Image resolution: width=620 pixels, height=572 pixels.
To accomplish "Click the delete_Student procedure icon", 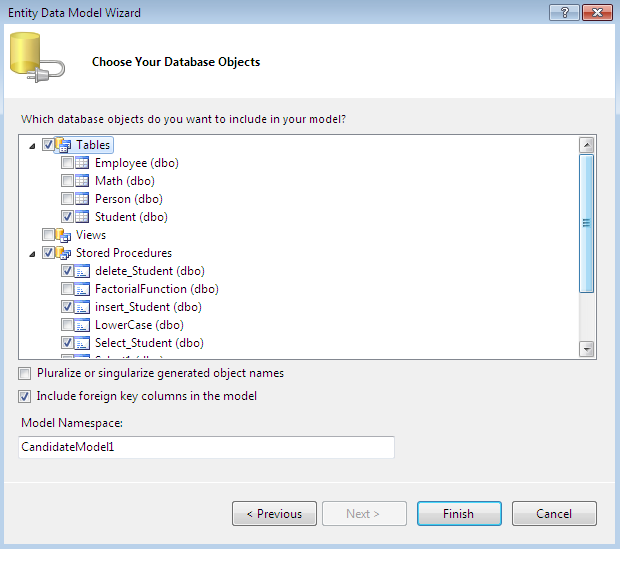I will 82,271.
